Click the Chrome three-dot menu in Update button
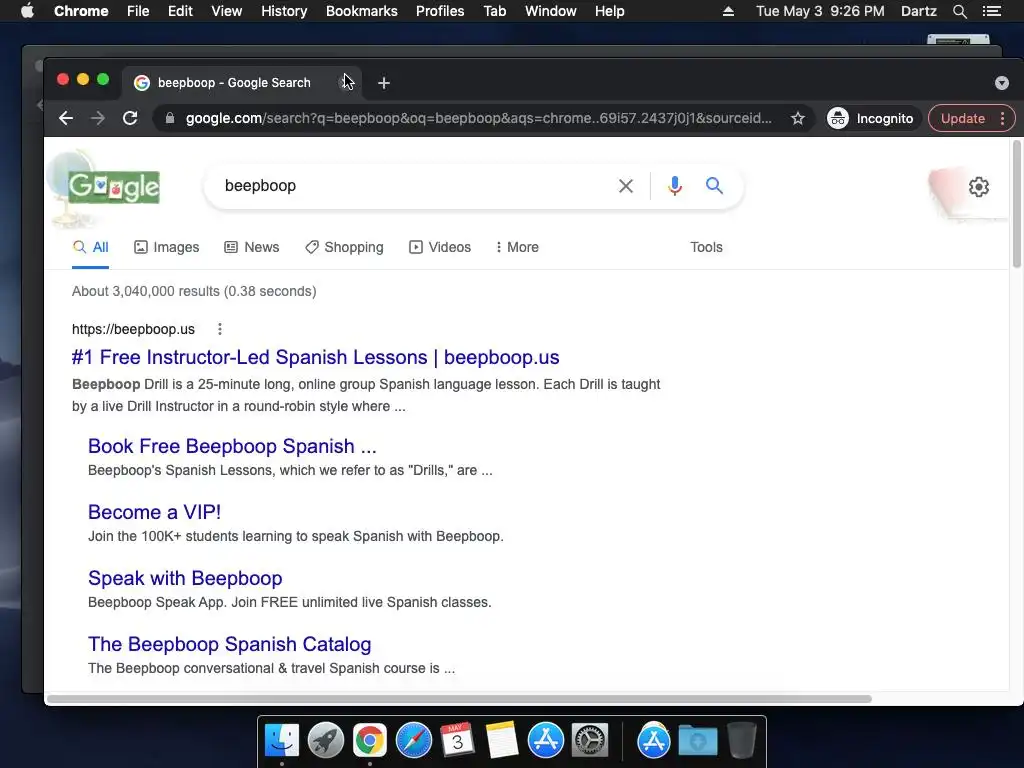The image size is (1024, 768). (x=1002, y=118)
